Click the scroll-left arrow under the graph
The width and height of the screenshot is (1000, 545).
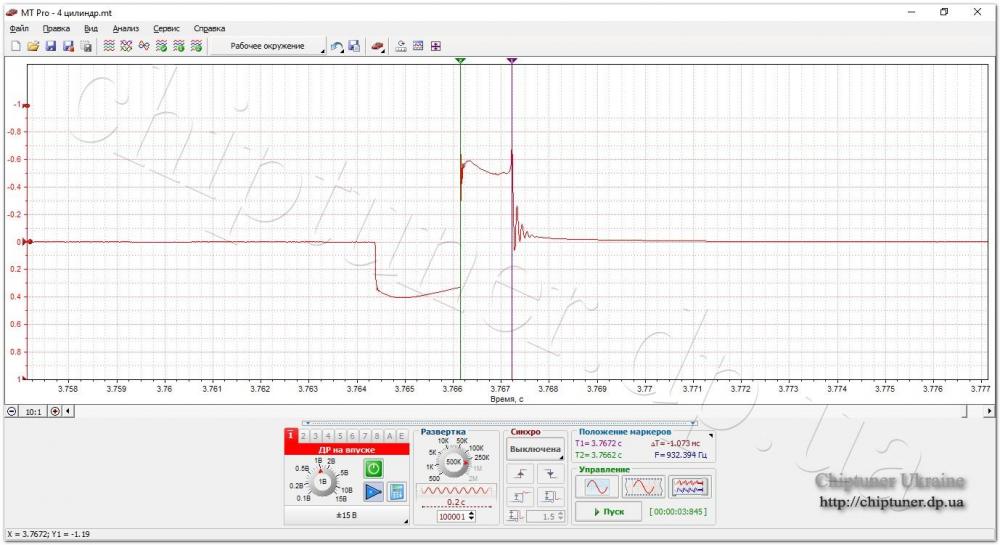pyautogui.click(x=68, y=412)
